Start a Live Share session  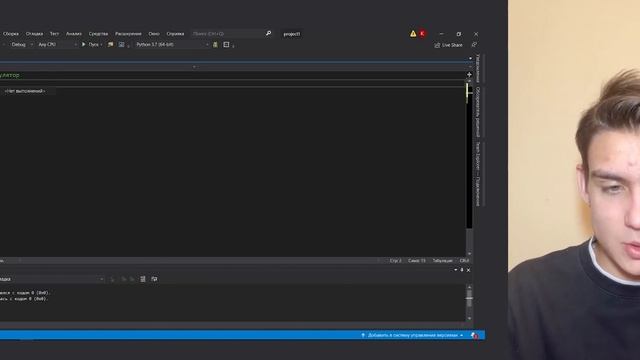[449, 45]
